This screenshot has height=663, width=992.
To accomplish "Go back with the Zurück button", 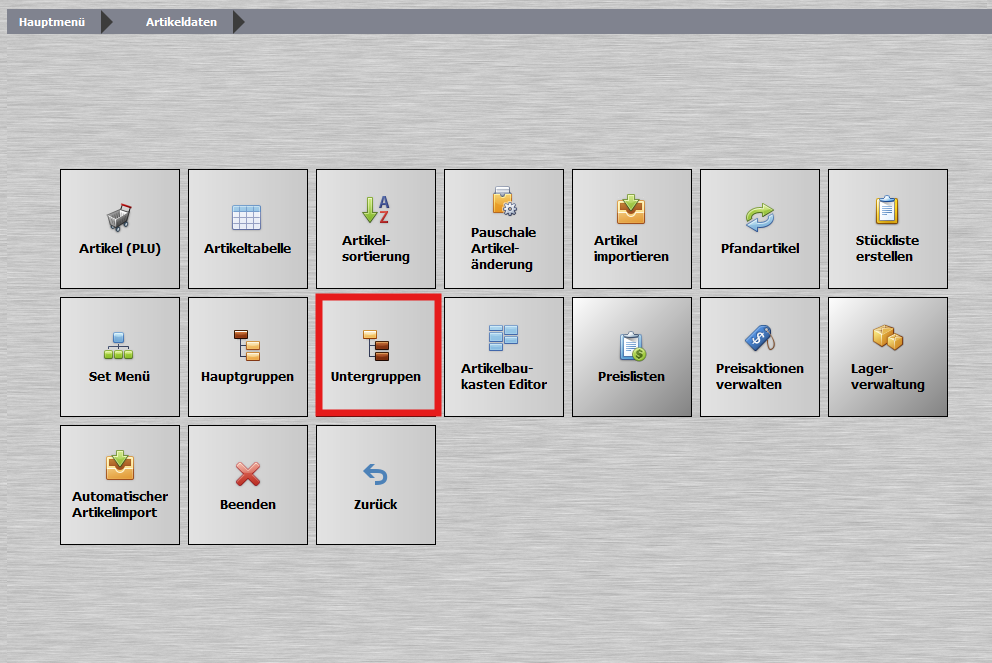I will coord(376,485).
